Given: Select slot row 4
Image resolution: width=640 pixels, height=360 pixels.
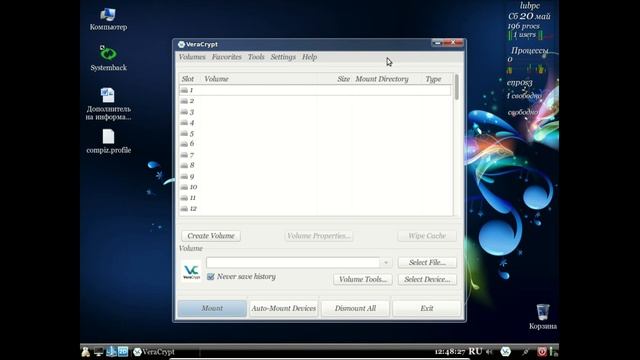Looking at the screenshot, I should tap(316, 123).
